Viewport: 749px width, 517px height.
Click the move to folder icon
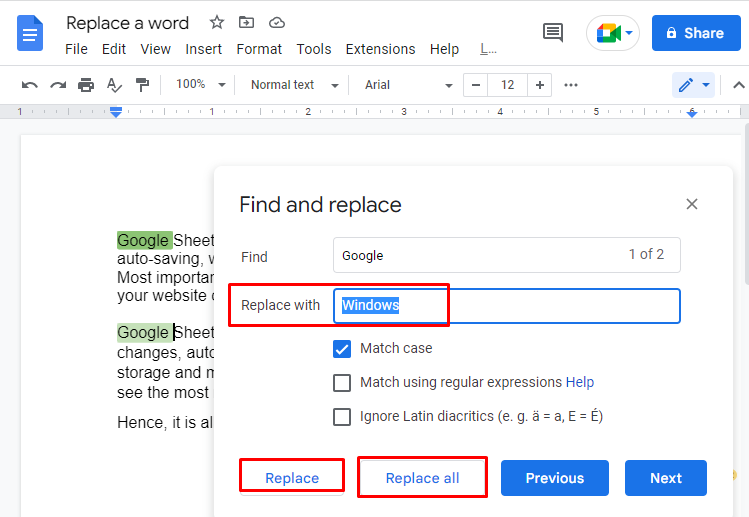(246, 22)
